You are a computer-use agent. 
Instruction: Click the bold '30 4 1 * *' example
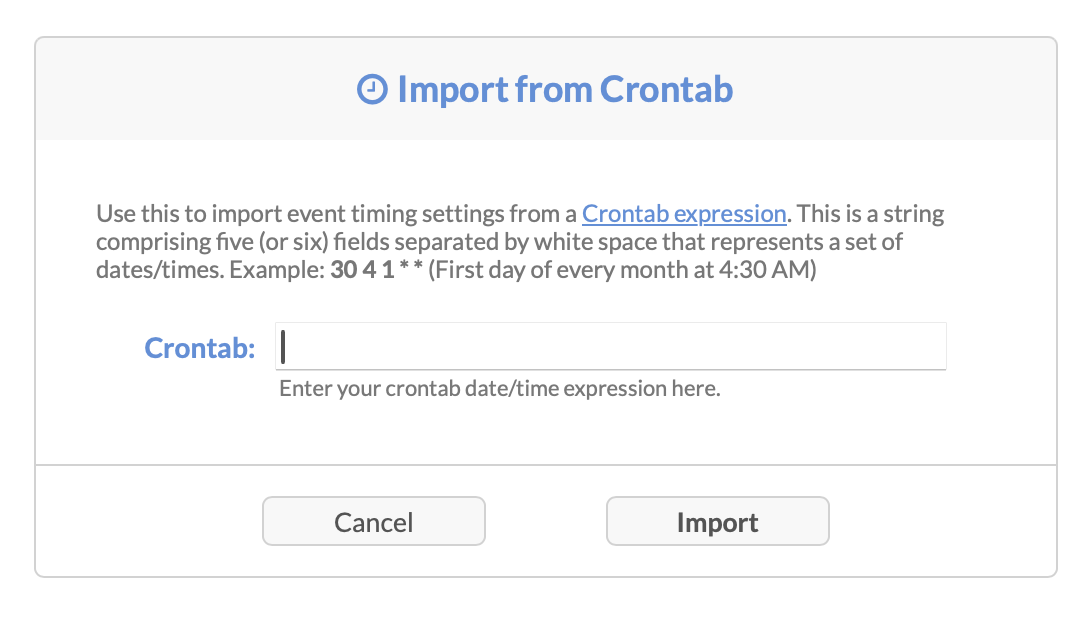click(x=376, y=272)
